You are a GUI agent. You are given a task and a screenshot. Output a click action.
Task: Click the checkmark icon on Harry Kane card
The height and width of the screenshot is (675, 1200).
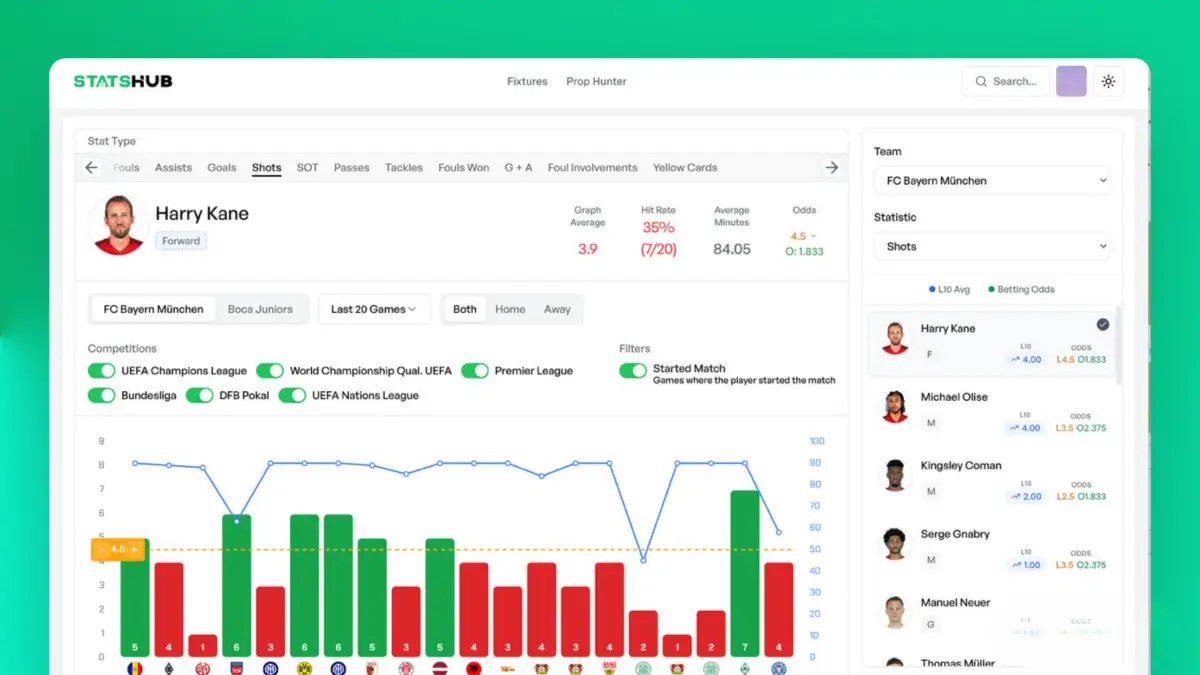1102,324
